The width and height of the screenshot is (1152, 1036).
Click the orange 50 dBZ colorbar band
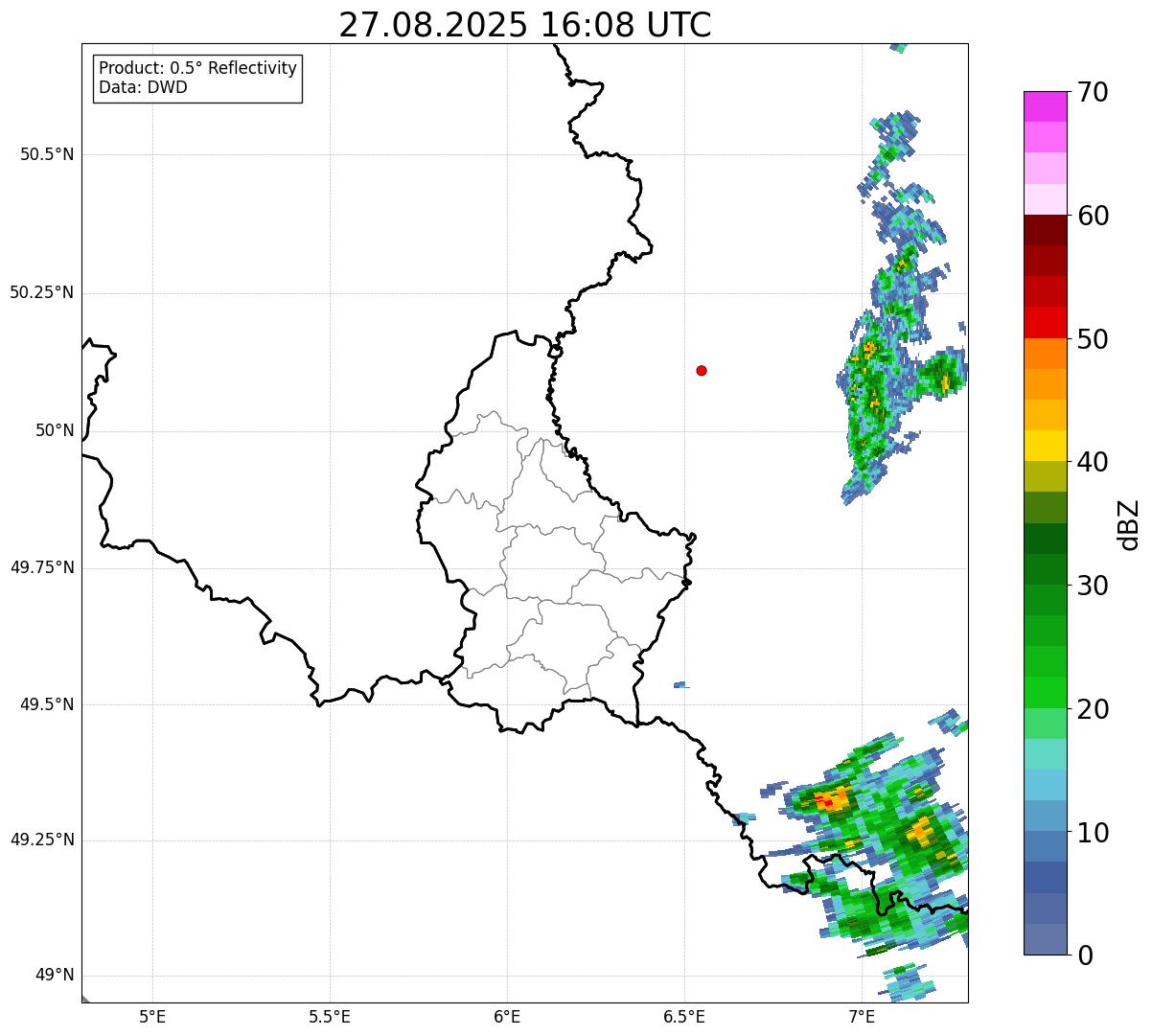1046,354
